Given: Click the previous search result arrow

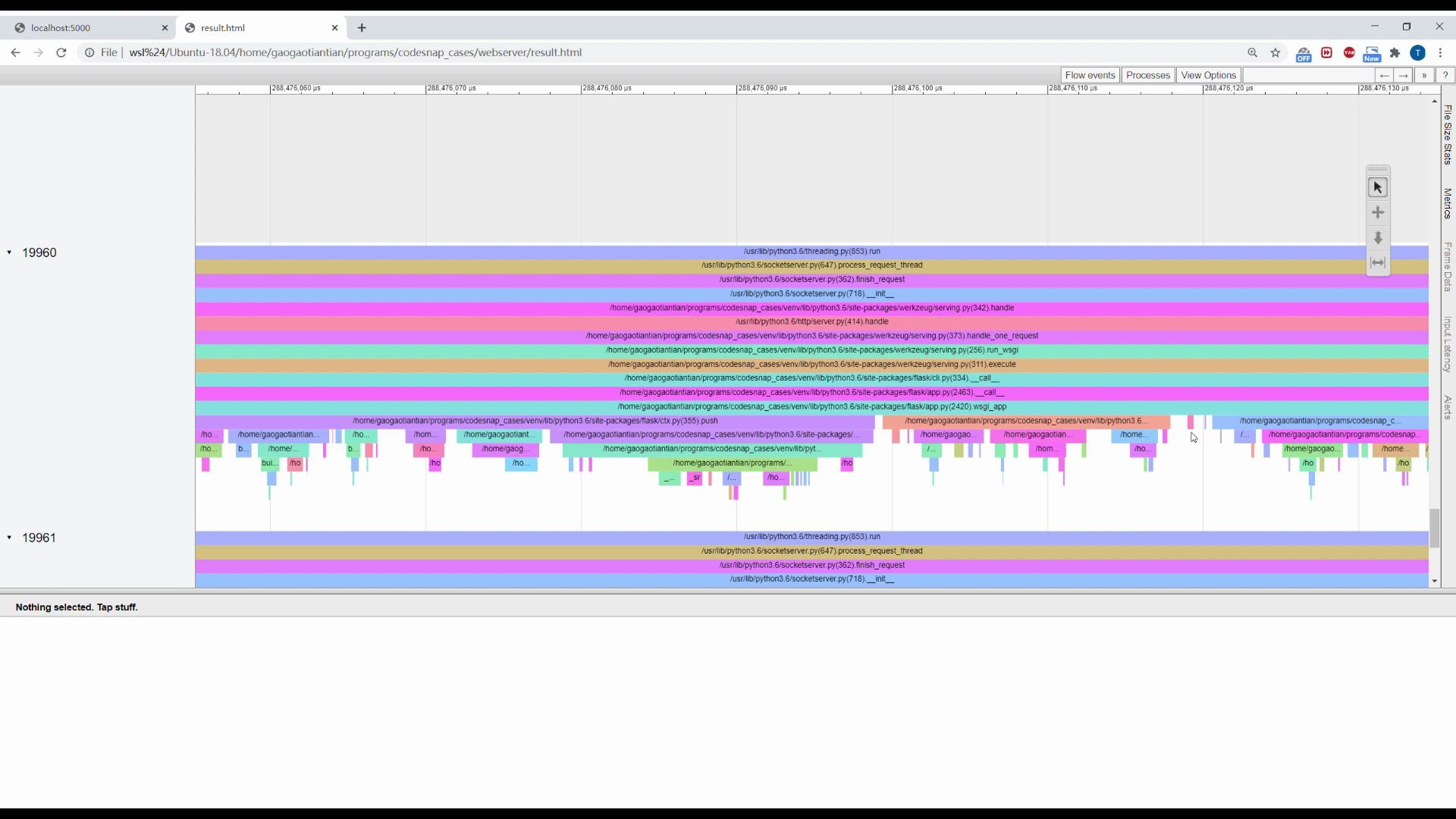Looking at the screenshot, I should (1384, 75).
